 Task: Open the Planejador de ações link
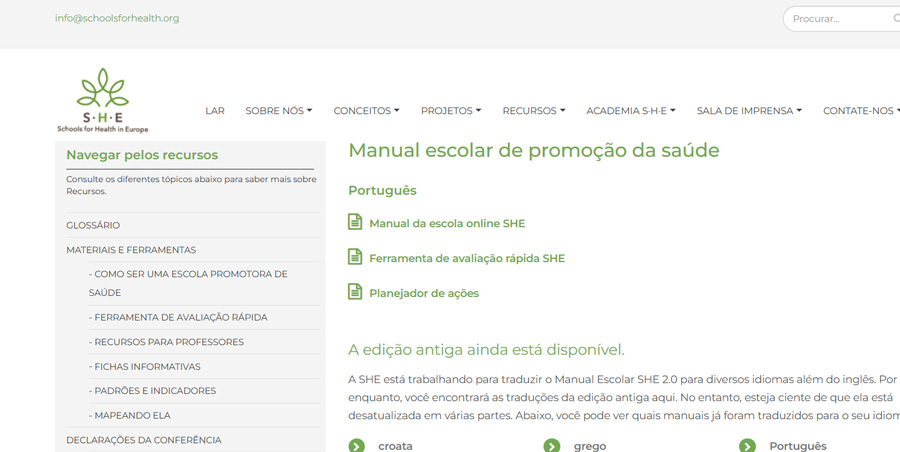point(424,293)
